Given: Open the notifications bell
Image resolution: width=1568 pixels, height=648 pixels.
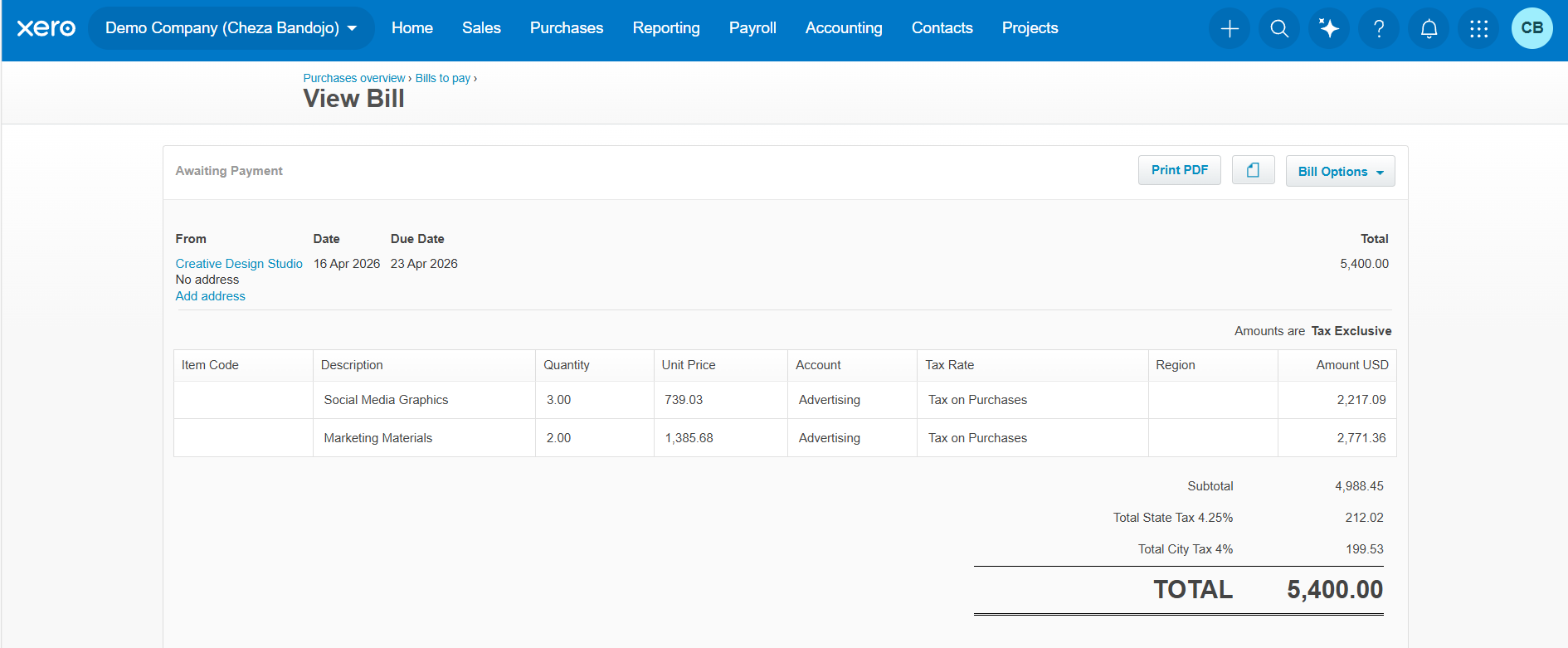Looking at the screenshot, I should click(1429, 28).
